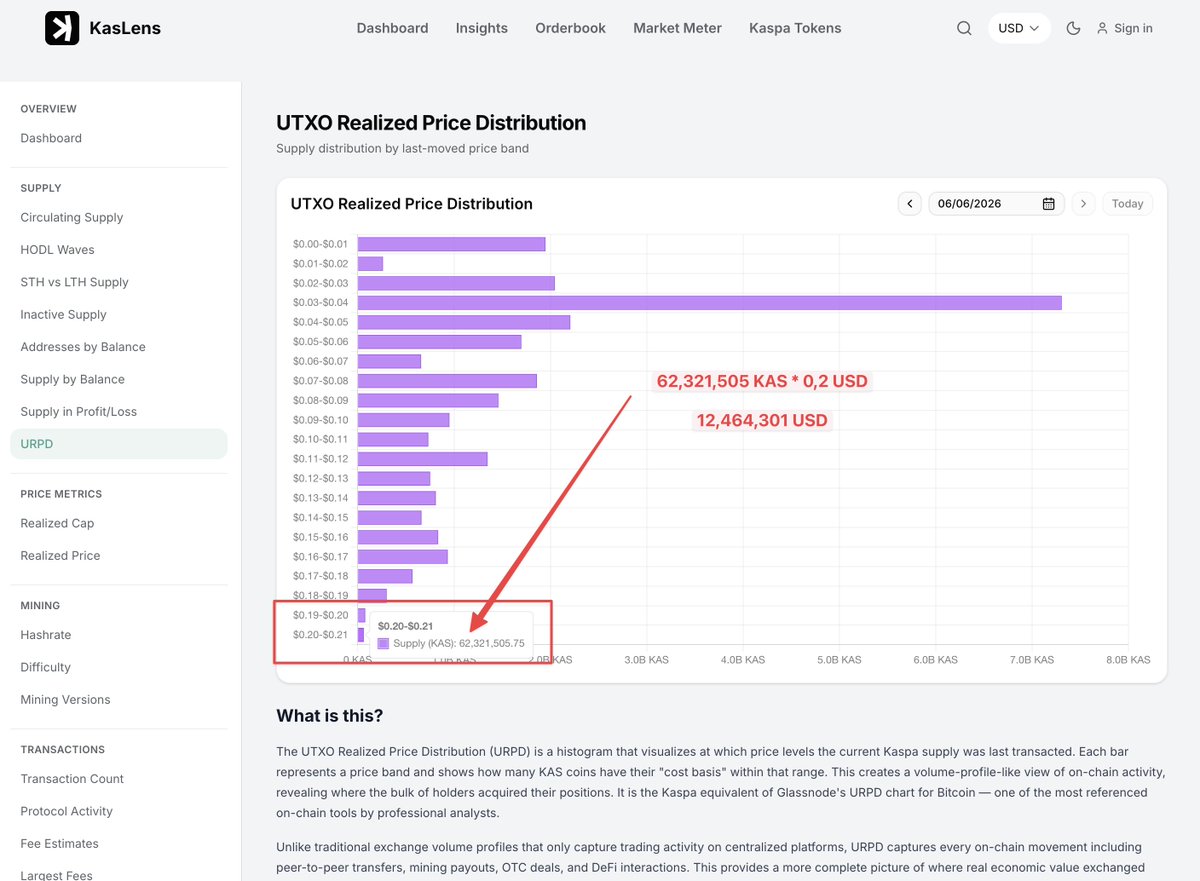Click the PRICE METRICS section header
The image size is (1200, 881).
[61, 494]
